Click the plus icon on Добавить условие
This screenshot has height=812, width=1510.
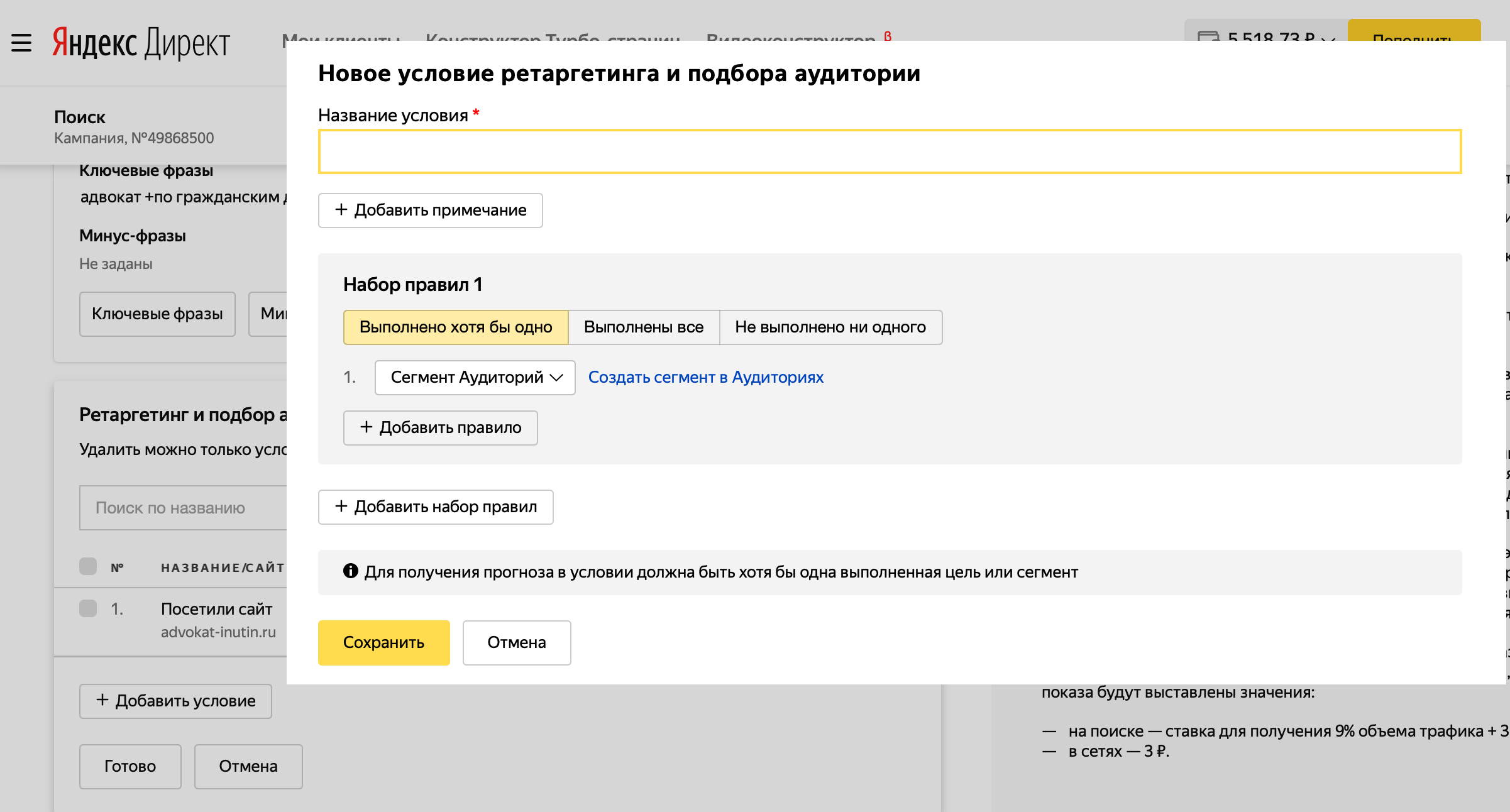[102, 701]
